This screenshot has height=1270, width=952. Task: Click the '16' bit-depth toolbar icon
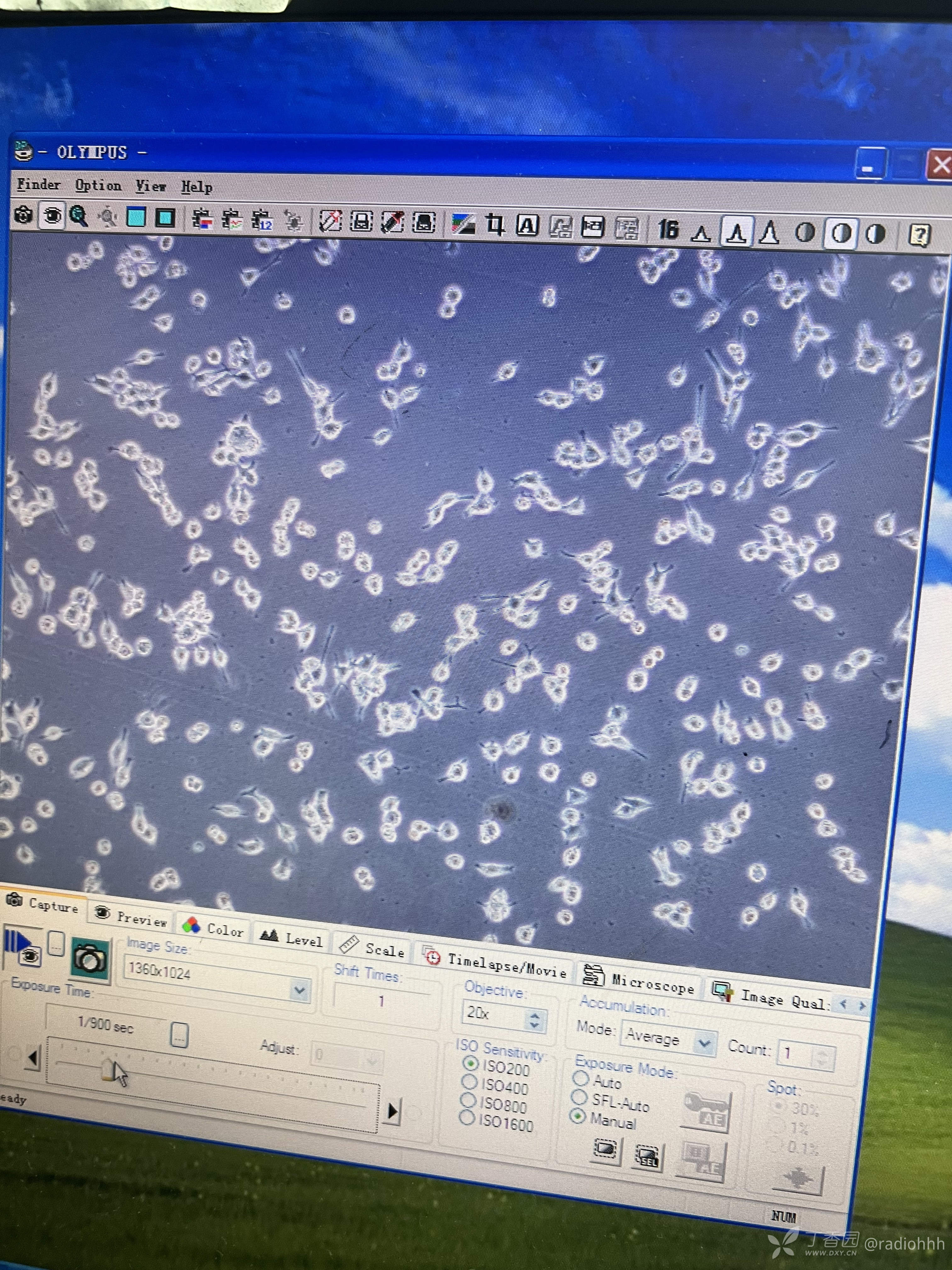(x=668, y=230)
